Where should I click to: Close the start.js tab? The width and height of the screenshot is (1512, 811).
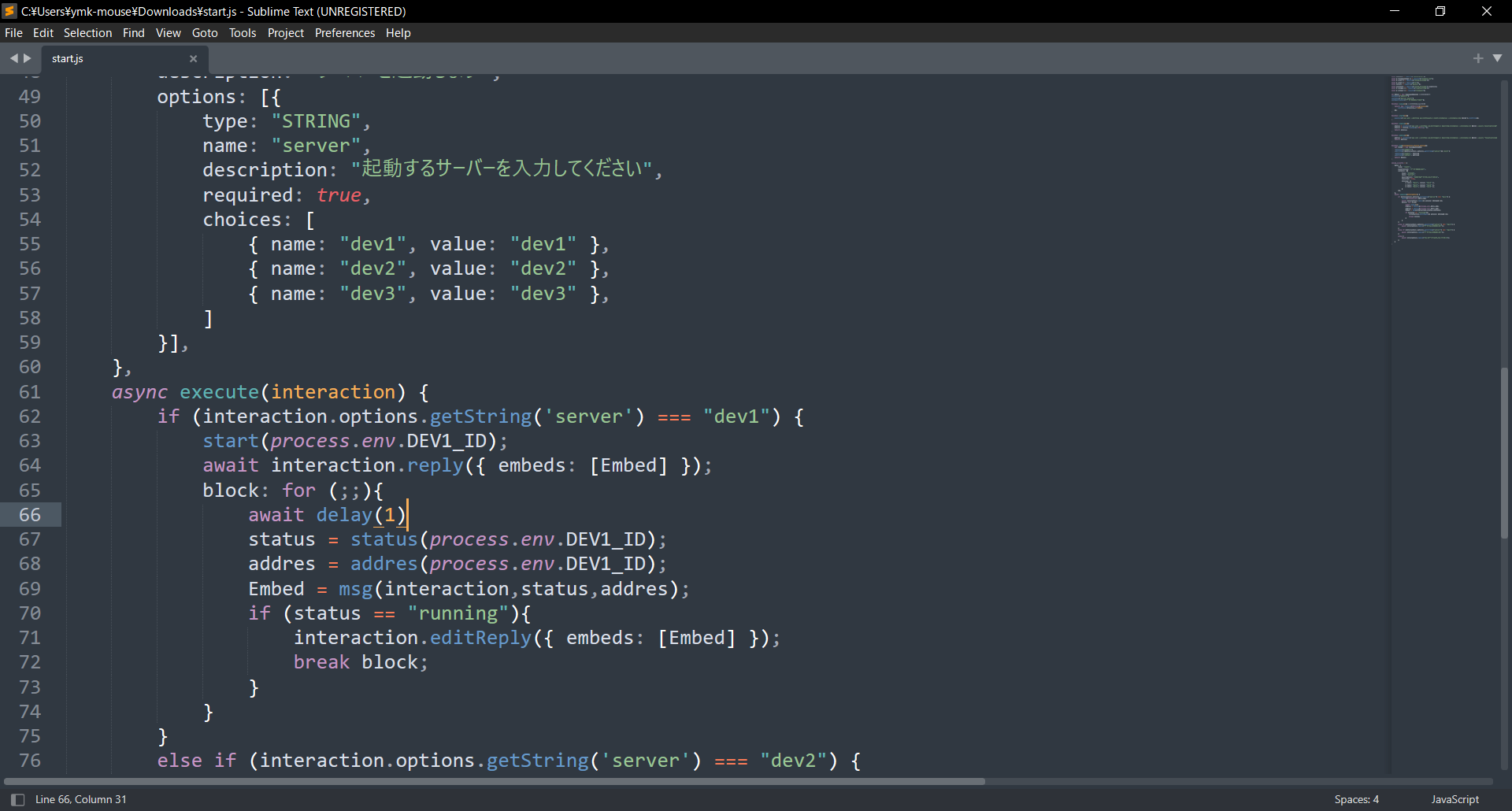[x=193, y=59]
